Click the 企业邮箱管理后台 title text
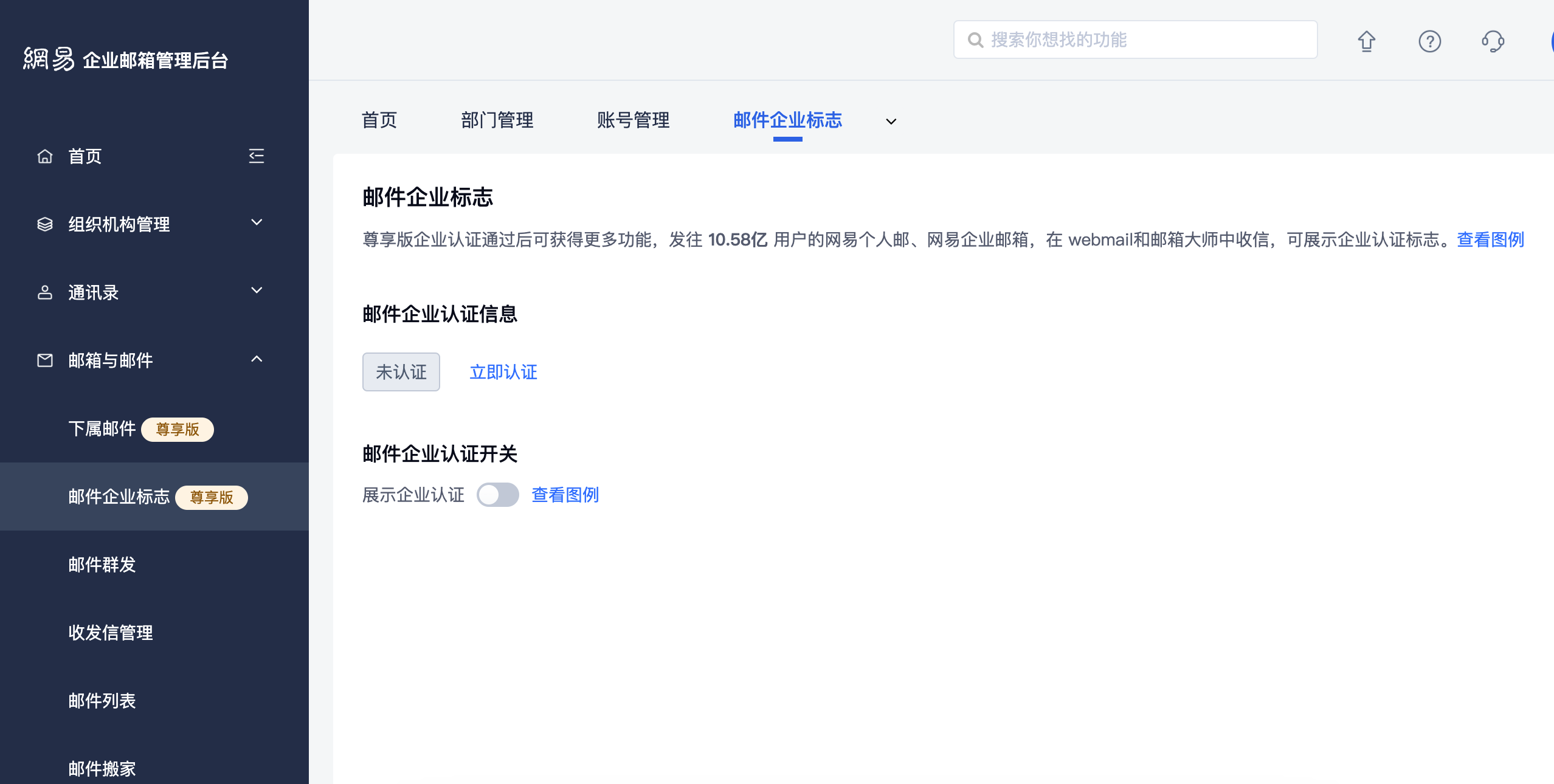This screenshot has height=784, width=1554. coord(156,60)
